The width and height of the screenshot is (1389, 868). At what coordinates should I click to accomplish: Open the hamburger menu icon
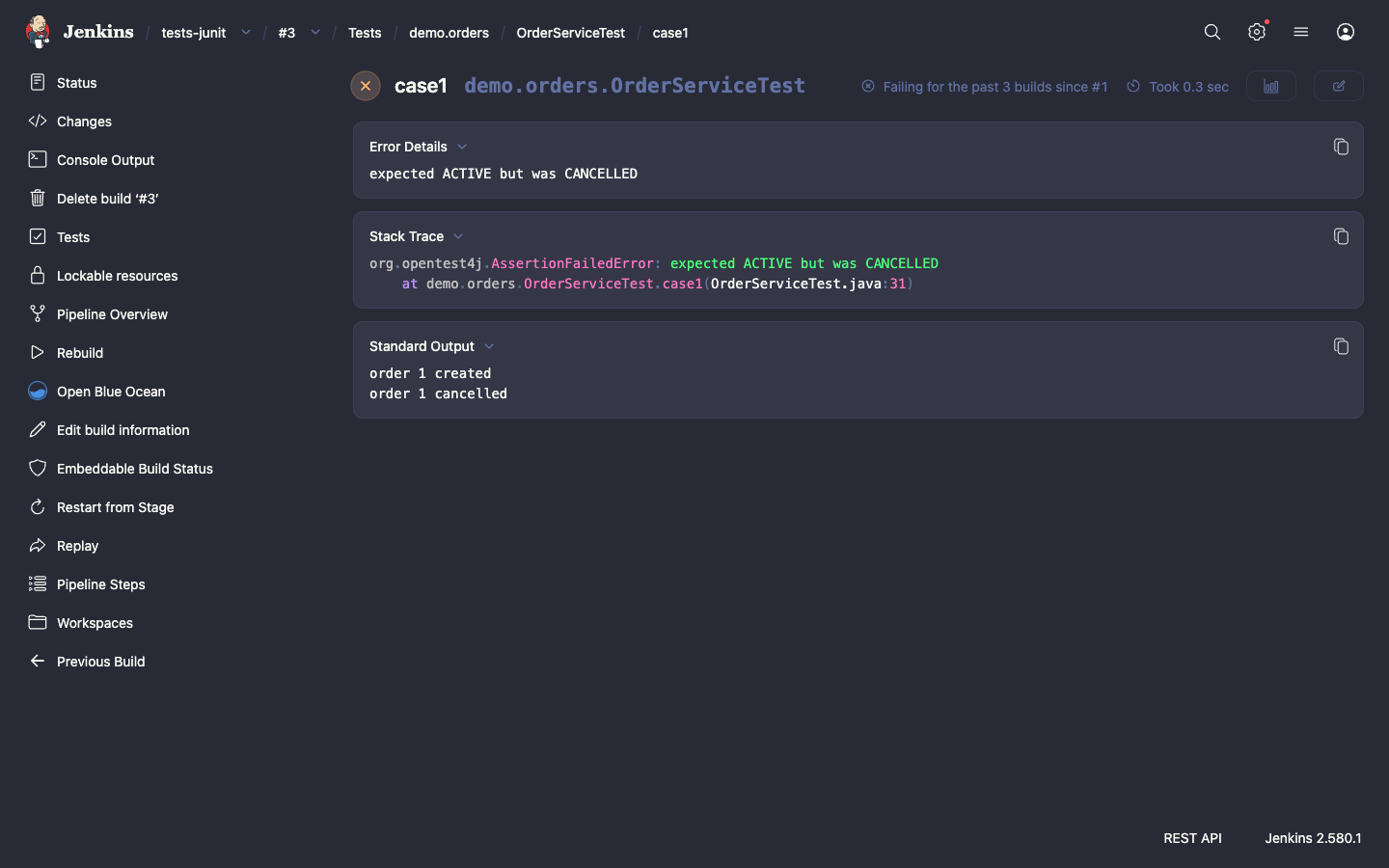(x=1301, y=32)
